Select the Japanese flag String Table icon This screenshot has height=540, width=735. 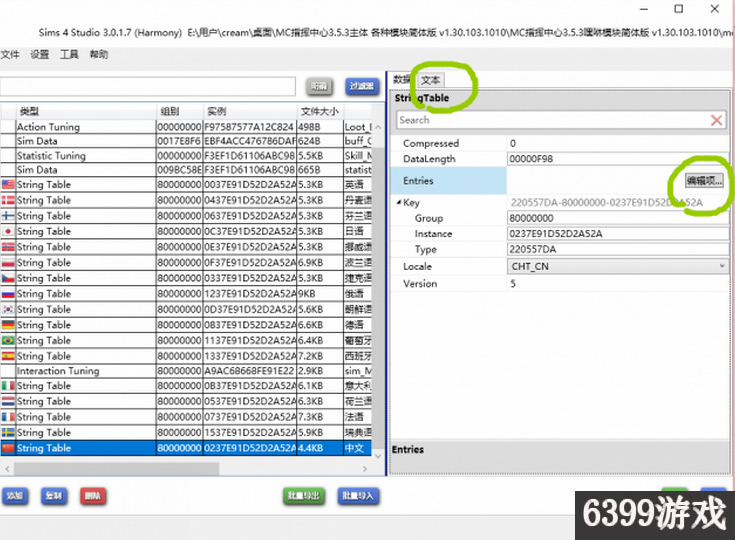tap(8, 231)
